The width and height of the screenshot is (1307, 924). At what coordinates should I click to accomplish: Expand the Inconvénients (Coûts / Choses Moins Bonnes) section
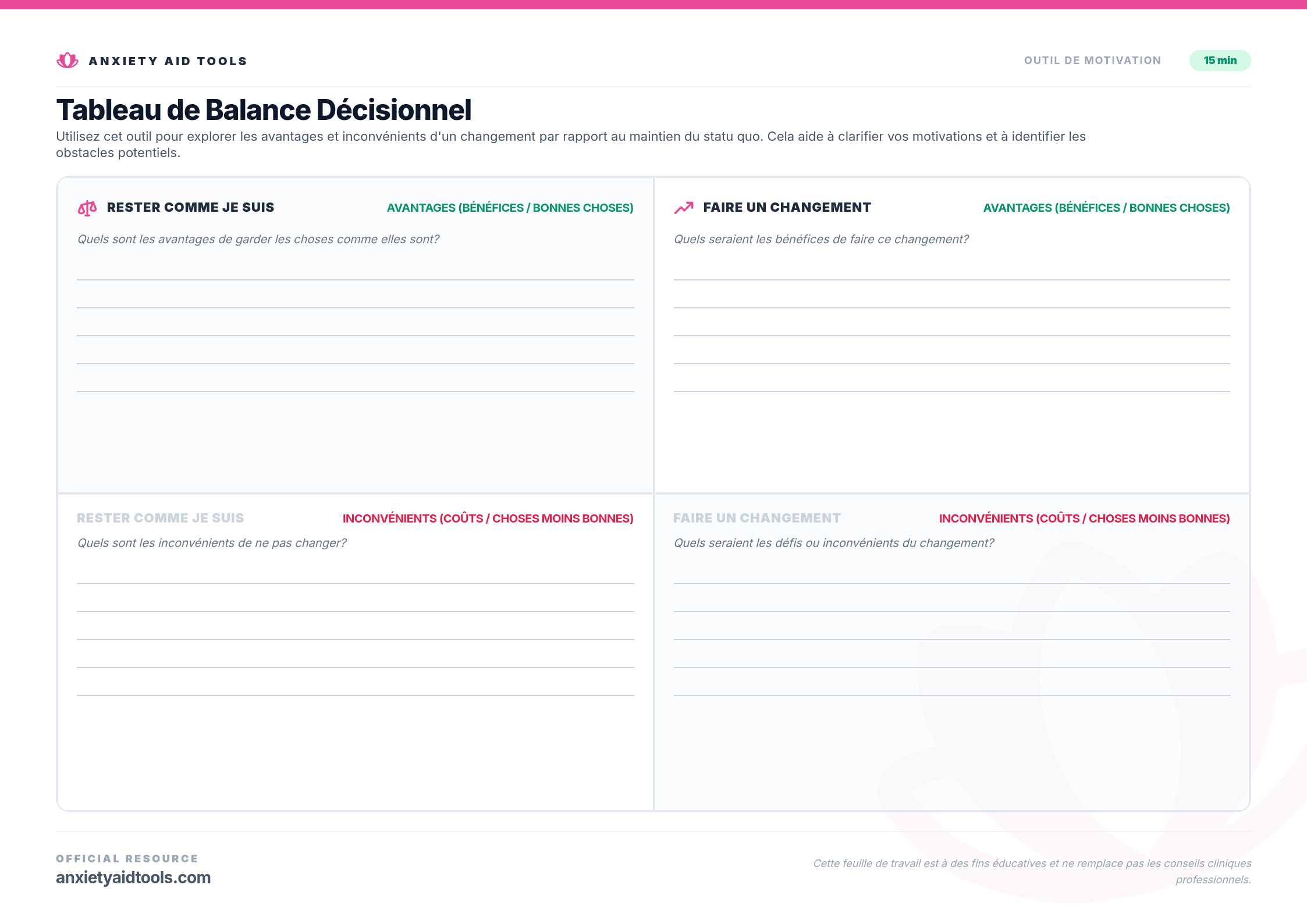pos(488,518)
